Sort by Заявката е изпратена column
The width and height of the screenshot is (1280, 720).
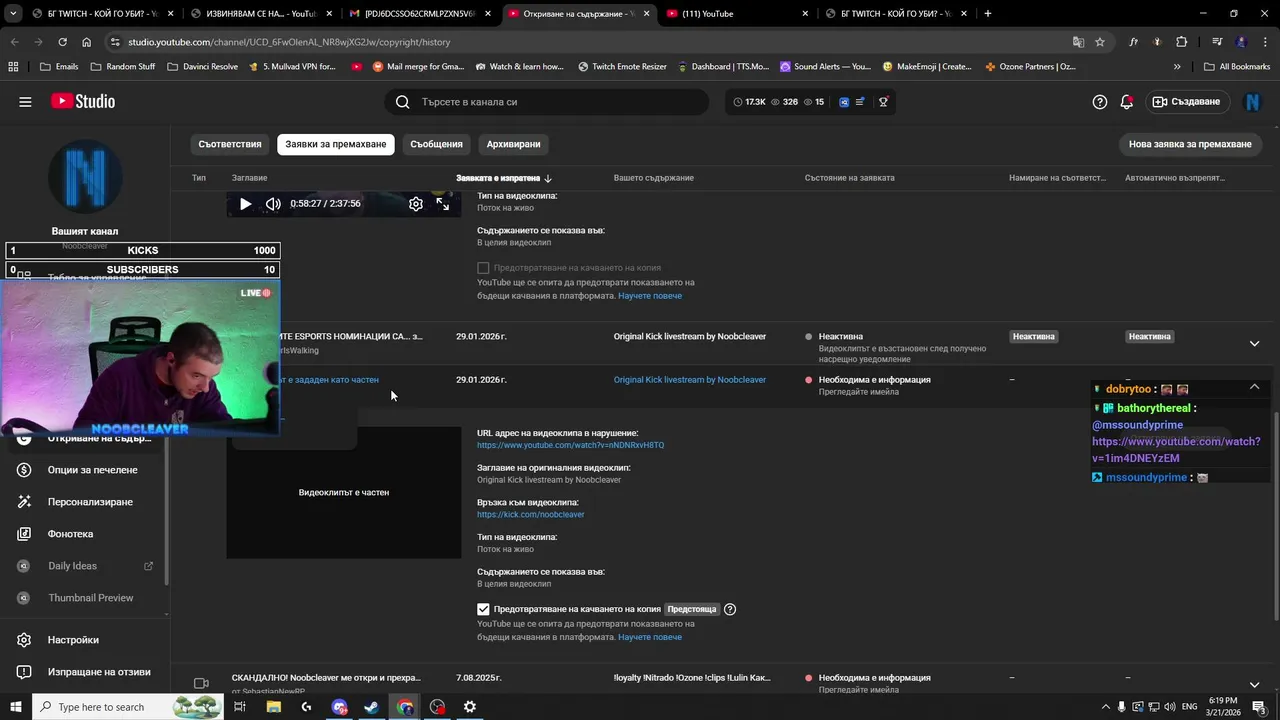504,178
